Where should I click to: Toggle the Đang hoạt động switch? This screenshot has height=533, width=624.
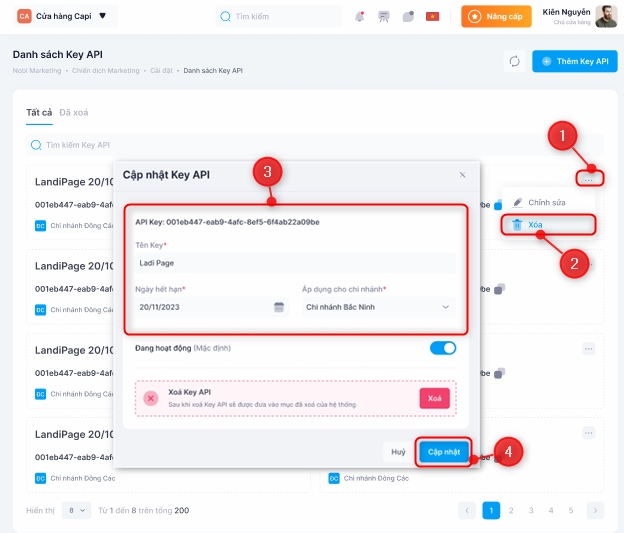click(442, 348)
